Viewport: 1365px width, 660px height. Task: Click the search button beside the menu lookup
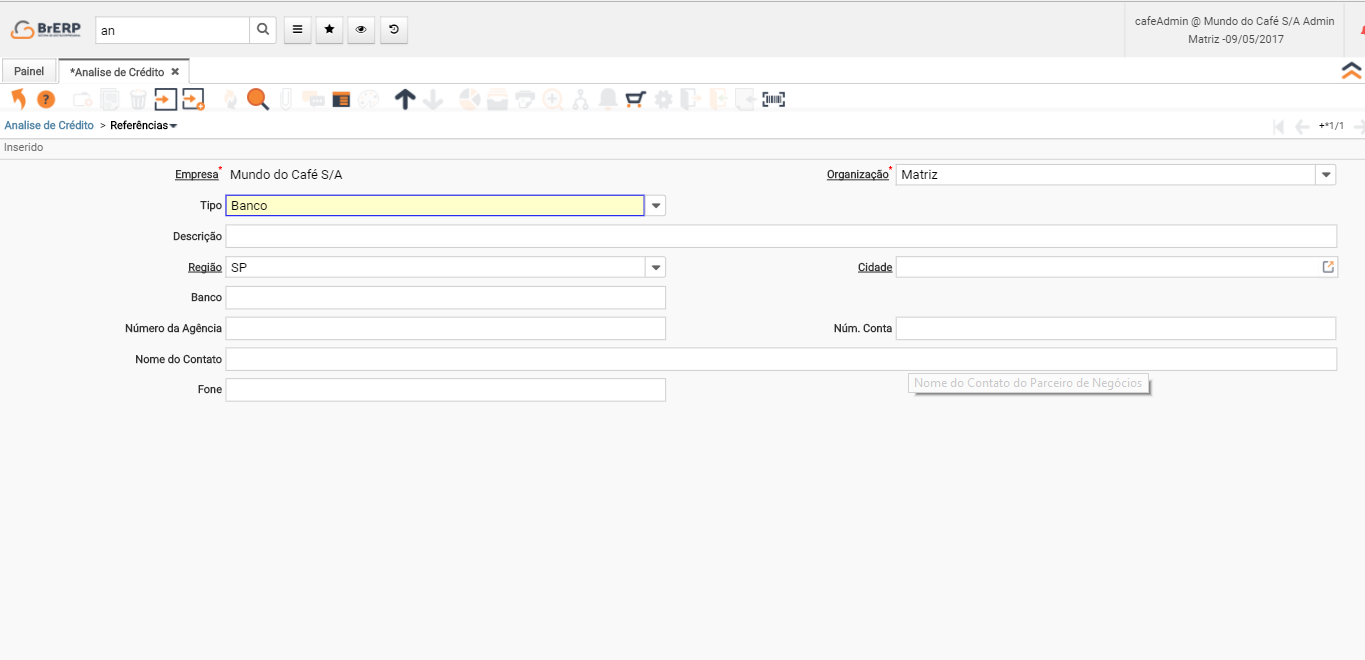click(263, 30)
